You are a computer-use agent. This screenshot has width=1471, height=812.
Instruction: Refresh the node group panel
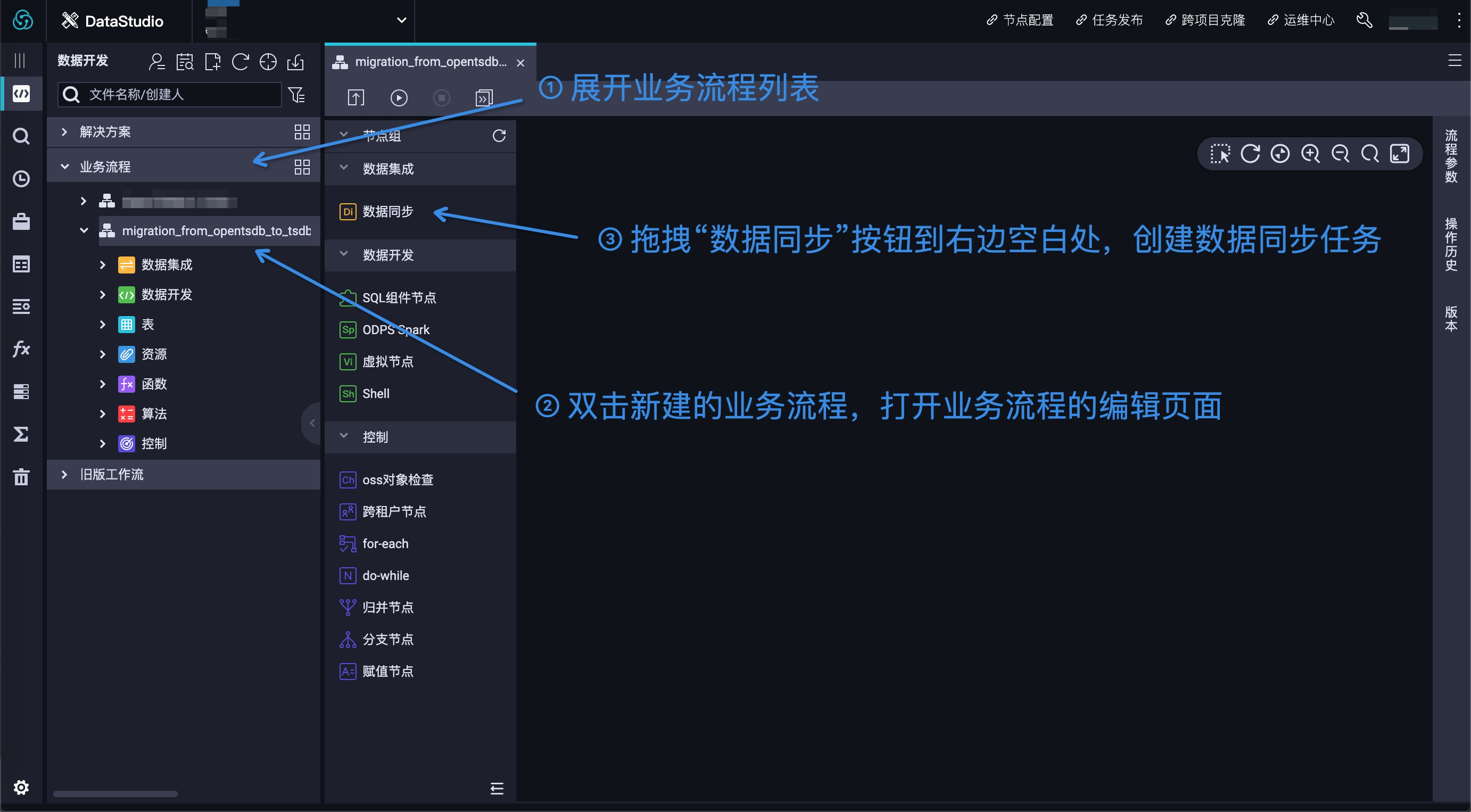point(499,135)
